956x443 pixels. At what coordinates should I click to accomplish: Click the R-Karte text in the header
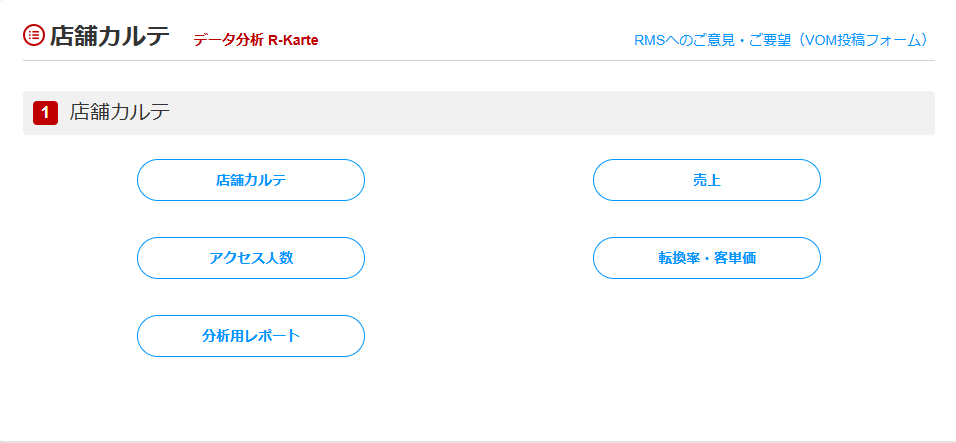[x=293, y=40]
